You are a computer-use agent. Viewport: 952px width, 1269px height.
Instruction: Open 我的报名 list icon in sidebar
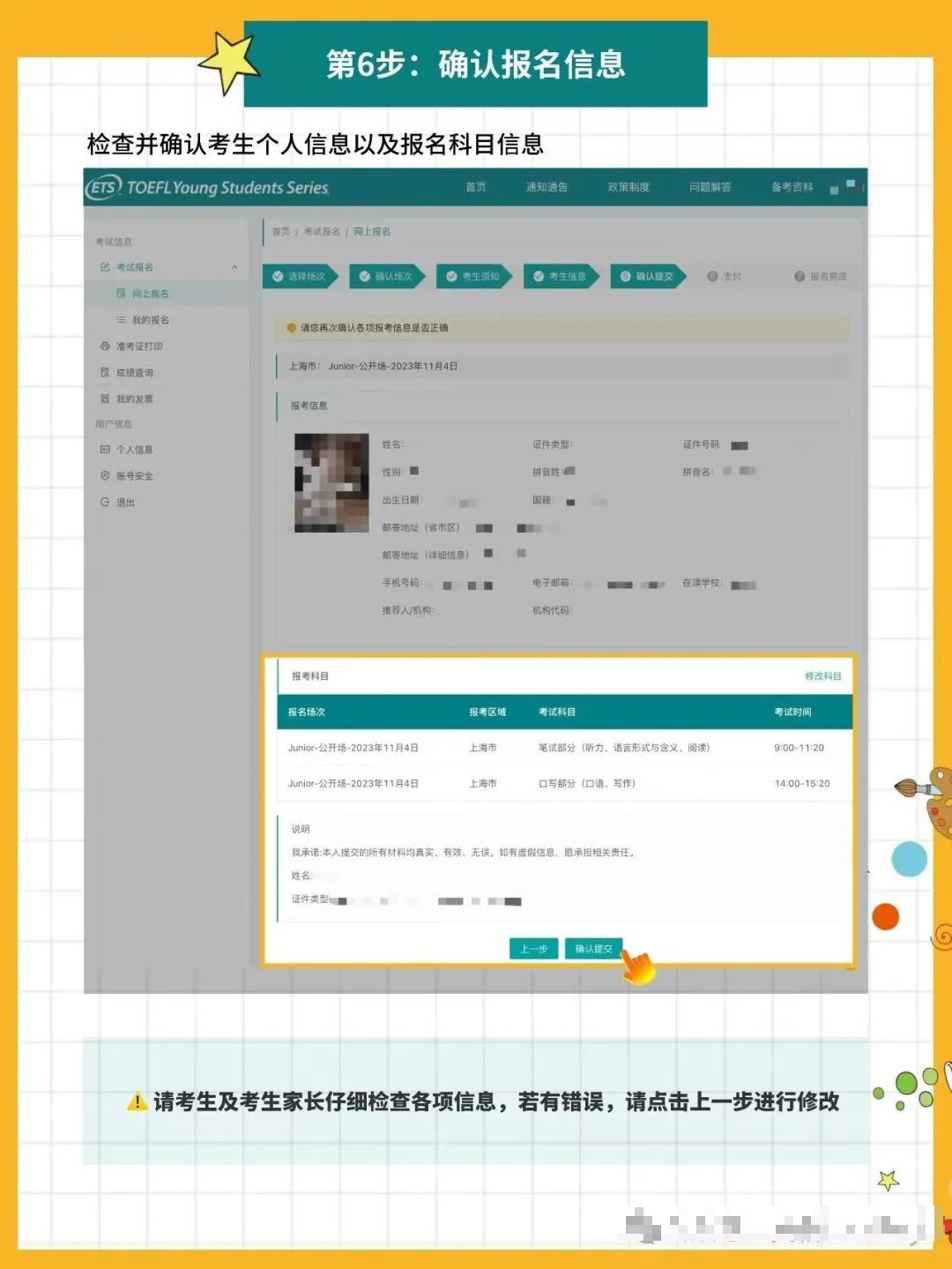(x=121, y=320)
